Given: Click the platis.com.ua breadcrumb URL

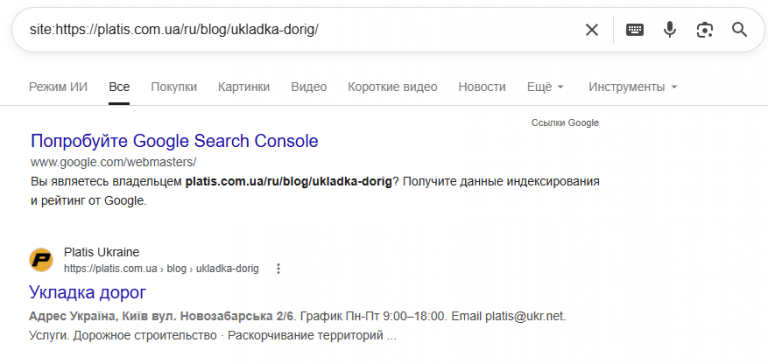Looking at the screenshot, I should click(161, 268).
